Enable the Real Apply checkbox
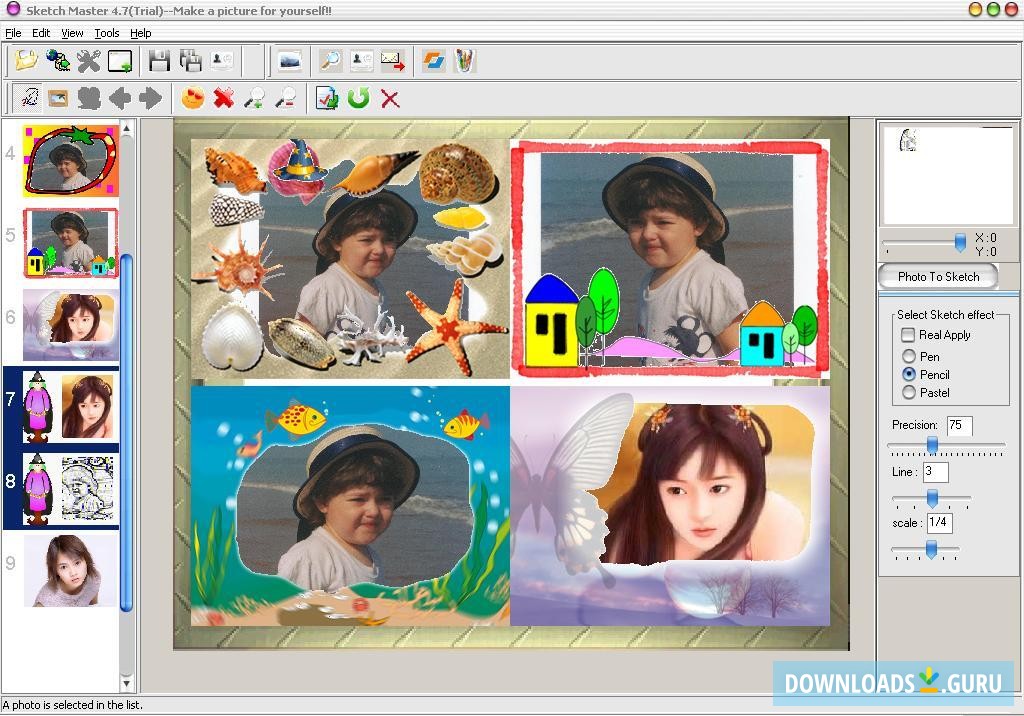This screenshot has width=1024, height=716. click(x=908, y=335)
